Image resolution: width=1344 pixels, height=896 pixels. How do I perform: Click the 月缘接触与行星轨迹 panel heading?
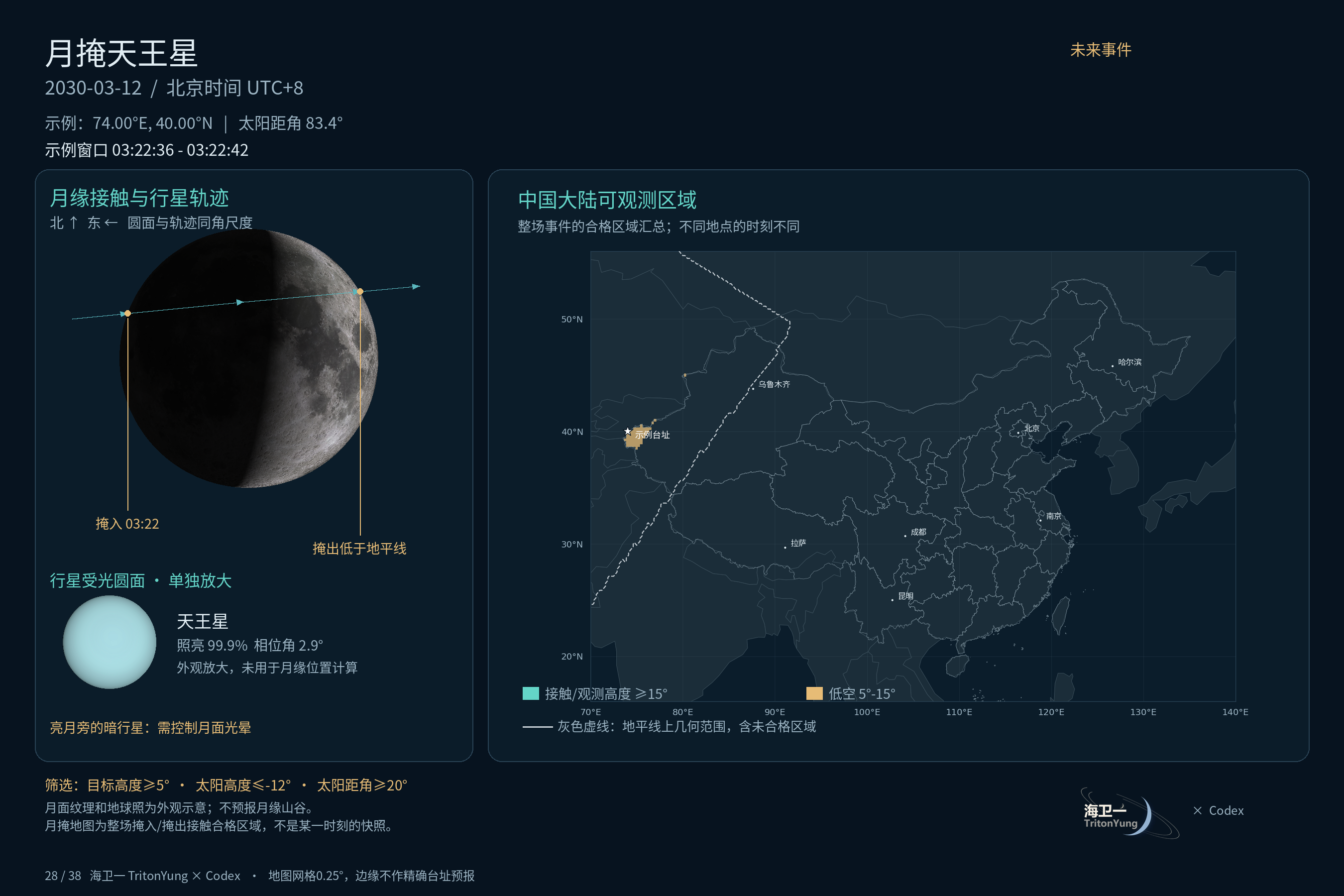[x=139, y=198]
